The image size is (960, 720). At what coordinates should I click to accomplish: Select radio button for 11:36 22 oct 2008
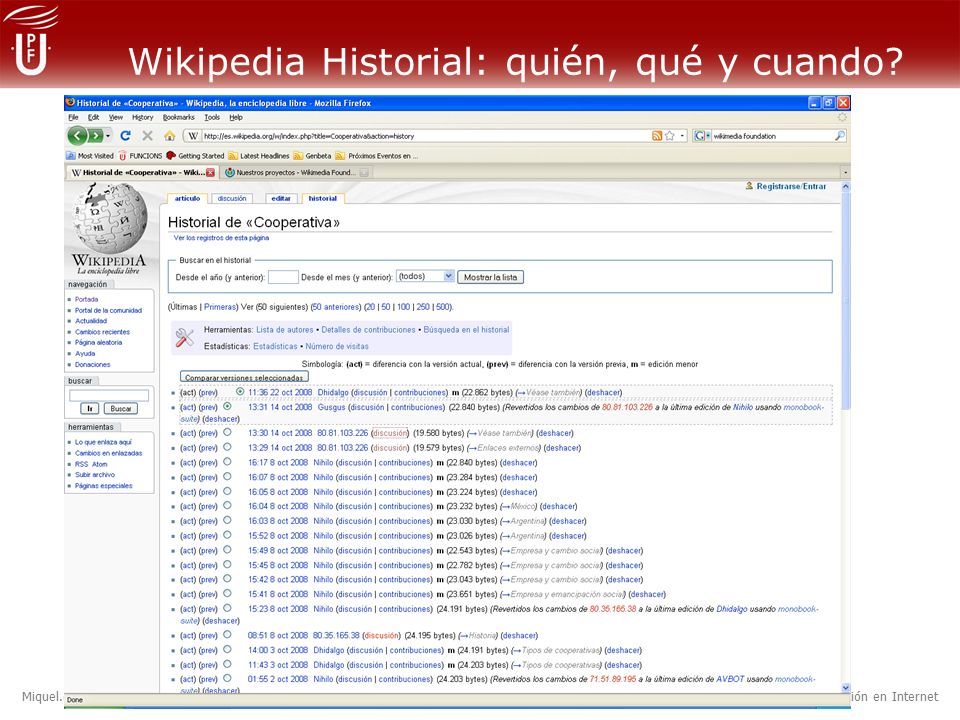point(240,392)
